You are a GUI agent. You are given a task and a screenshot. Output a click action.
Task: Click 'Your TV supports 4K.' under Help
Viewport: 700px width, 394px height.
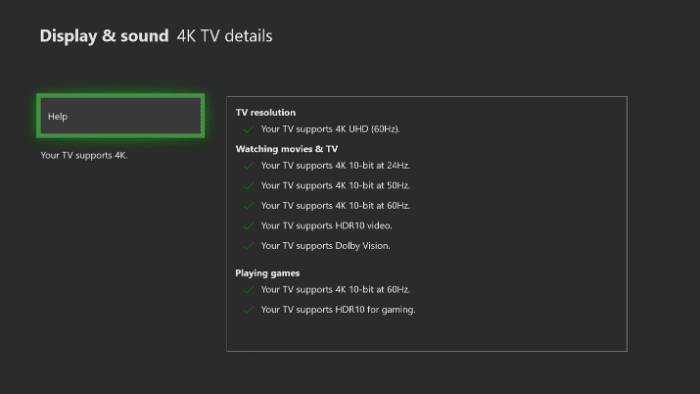tap(84, 155)
